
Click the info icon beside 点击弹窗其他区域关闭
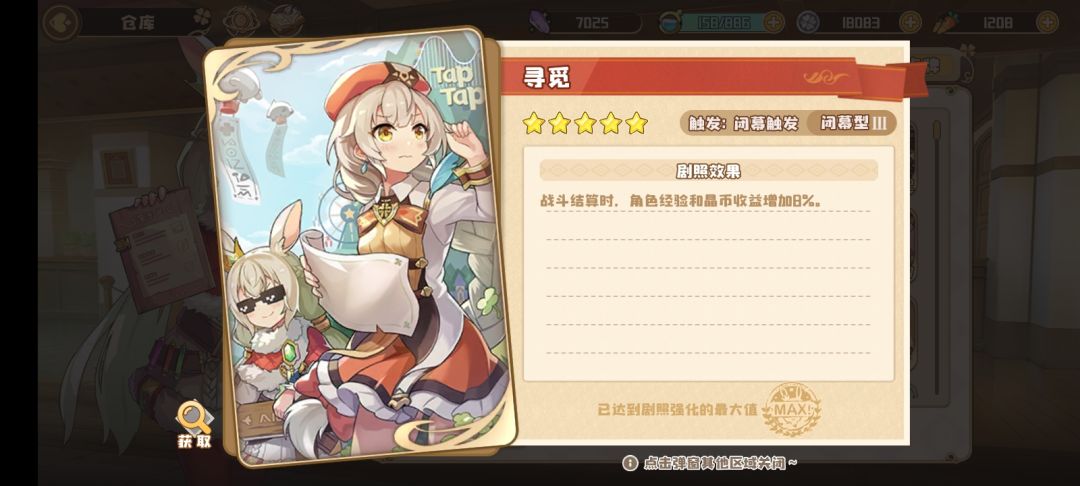click(x=630, y=463)
